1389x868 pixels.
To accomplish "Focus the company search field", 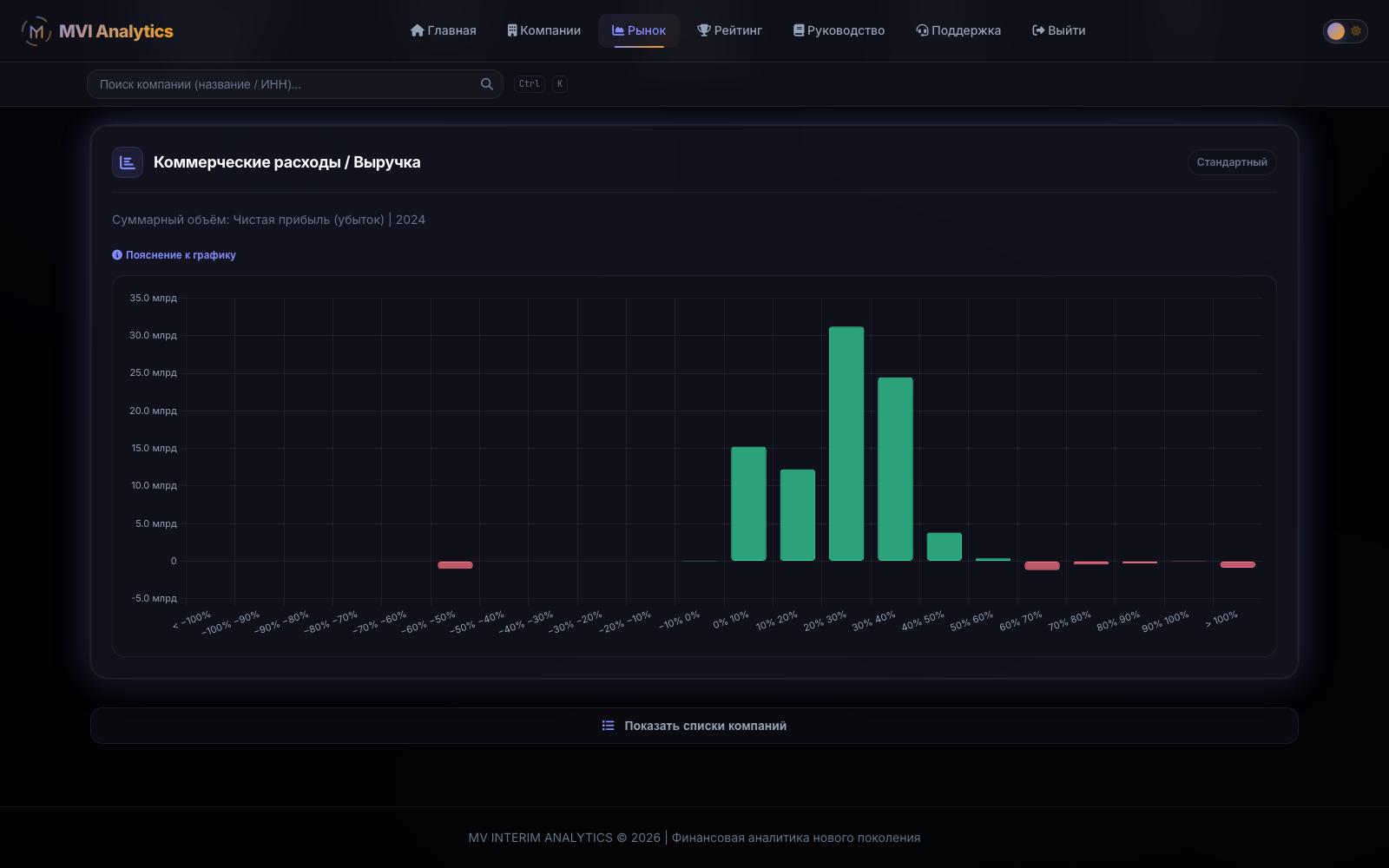I will [295, 84].
